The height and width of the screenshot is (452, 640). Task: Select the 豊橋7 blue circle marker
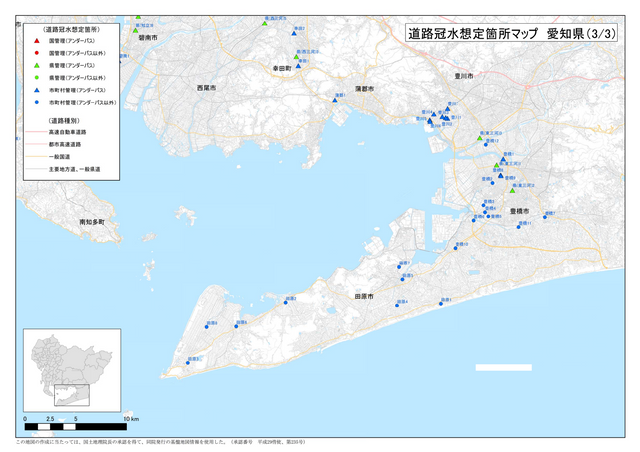tap(545, 217)
